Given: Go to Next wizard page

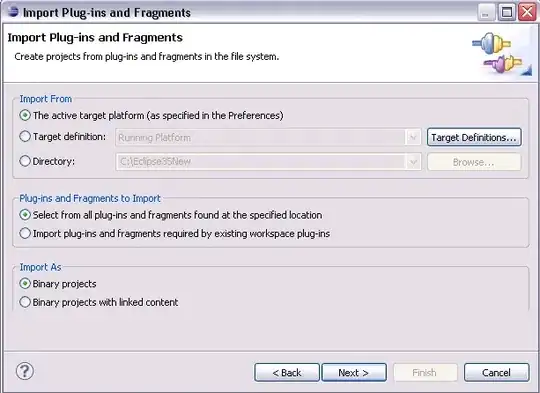Looking at the screenshot, I should point(354,372).
